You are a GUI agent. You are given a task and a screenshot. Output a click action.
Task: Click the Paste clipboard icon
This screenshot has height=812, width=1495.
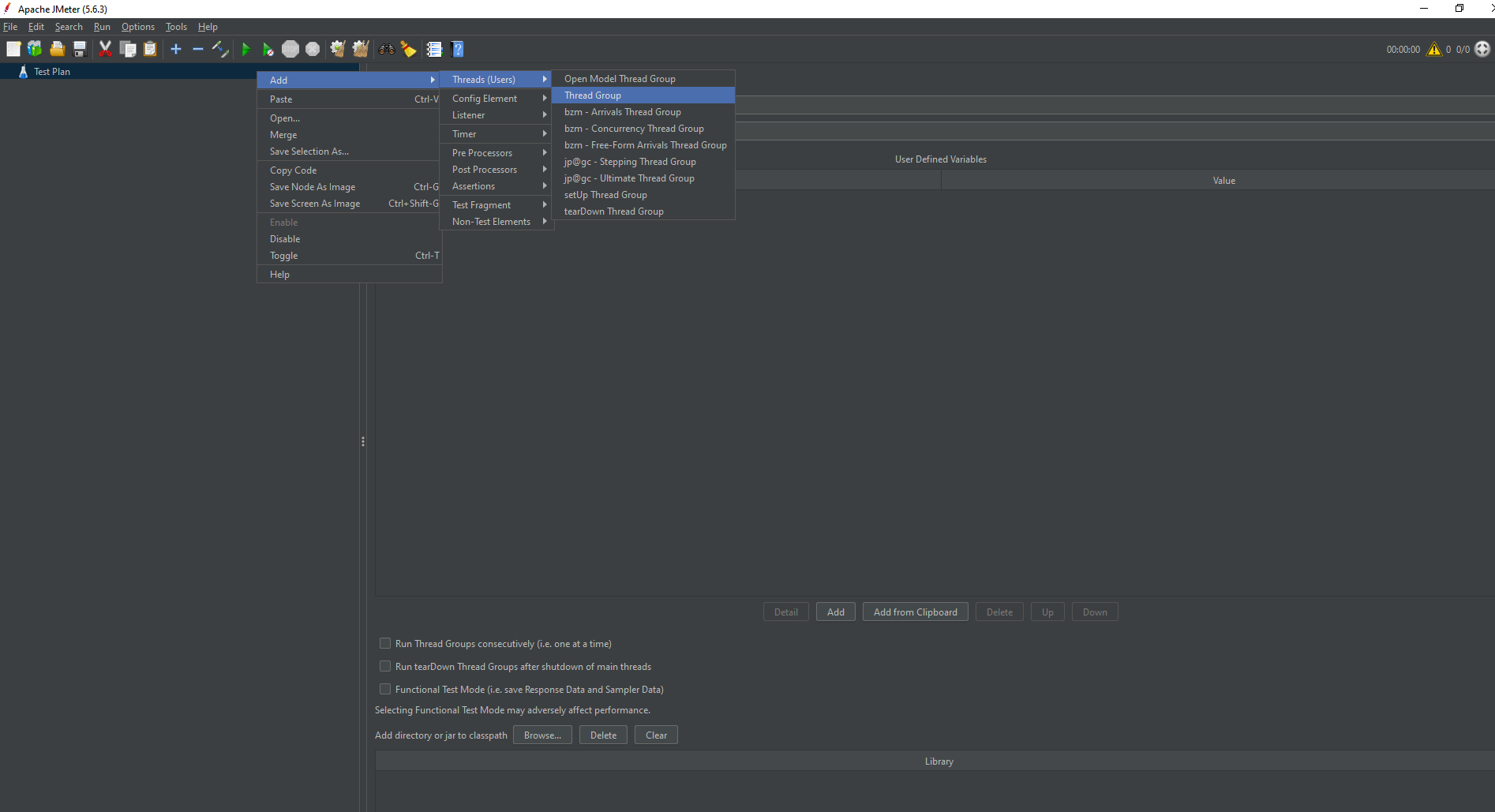(x=150, y=49)
